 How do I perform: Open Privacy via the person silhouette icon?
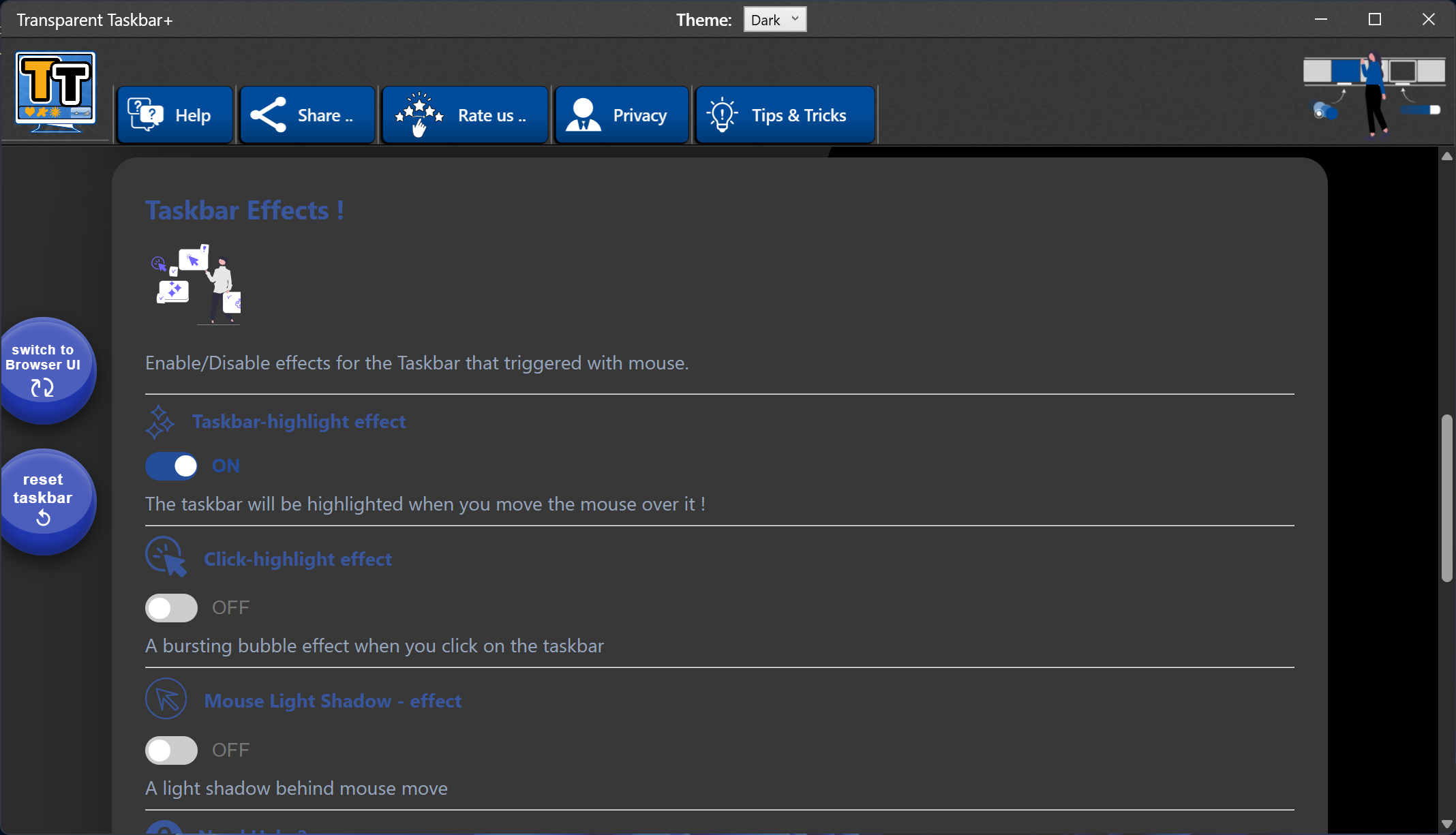coord(582,113)
